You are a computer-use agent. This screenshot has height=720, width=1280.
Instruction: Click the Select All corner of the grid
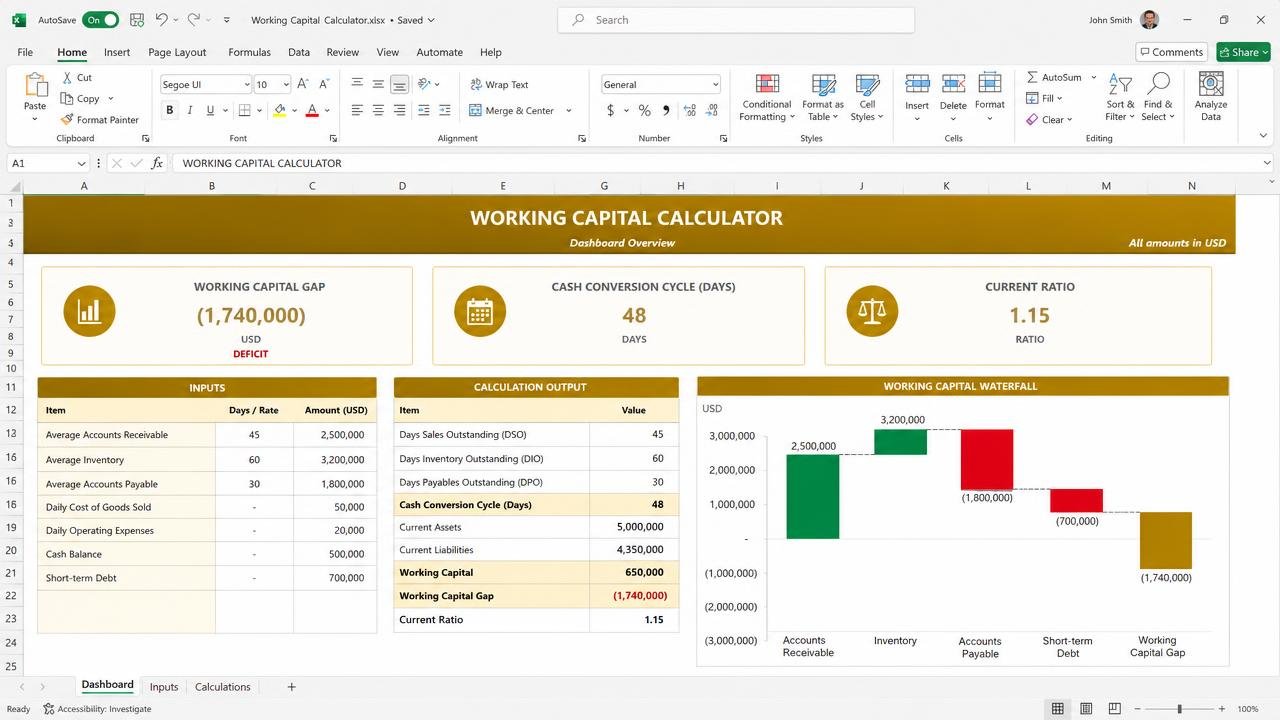pos(14,185)
